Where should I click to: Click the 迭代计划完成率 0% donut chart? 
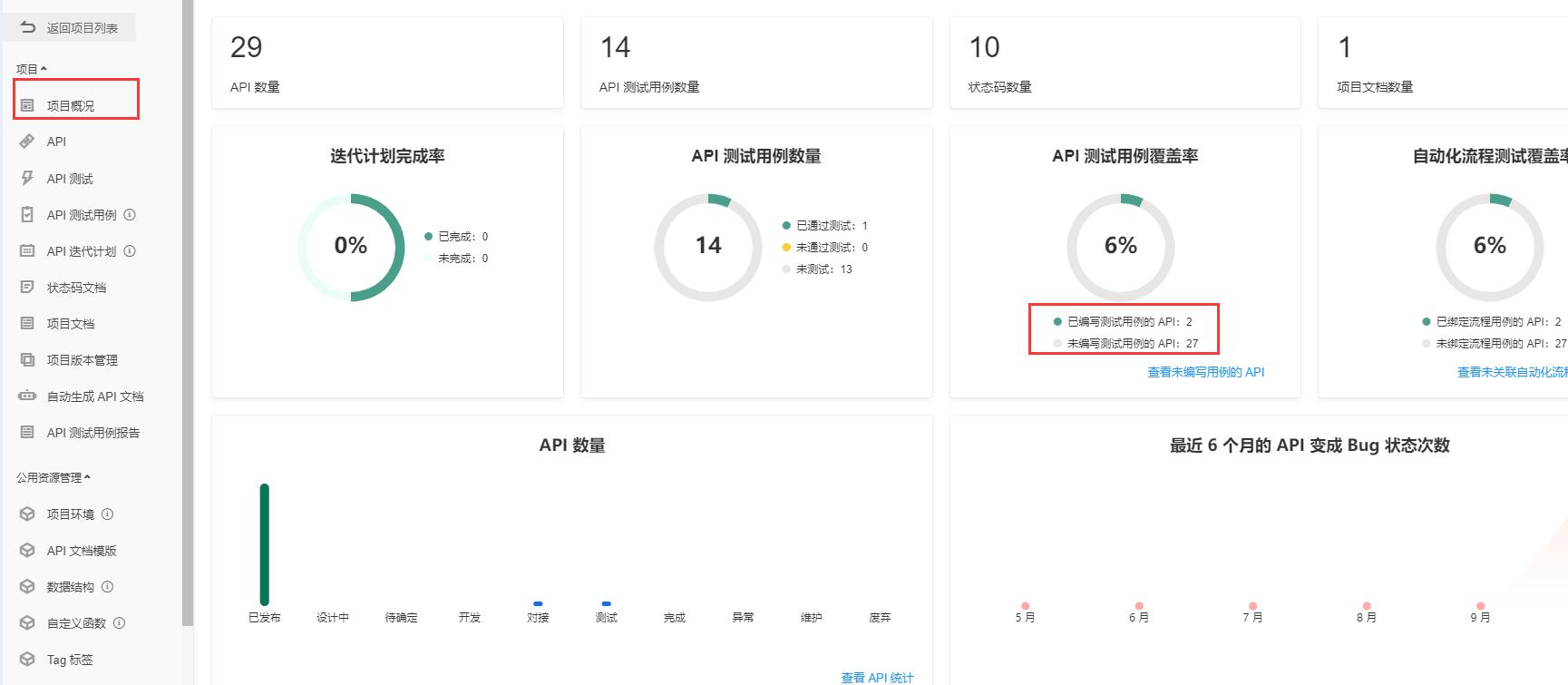[351, 247]
